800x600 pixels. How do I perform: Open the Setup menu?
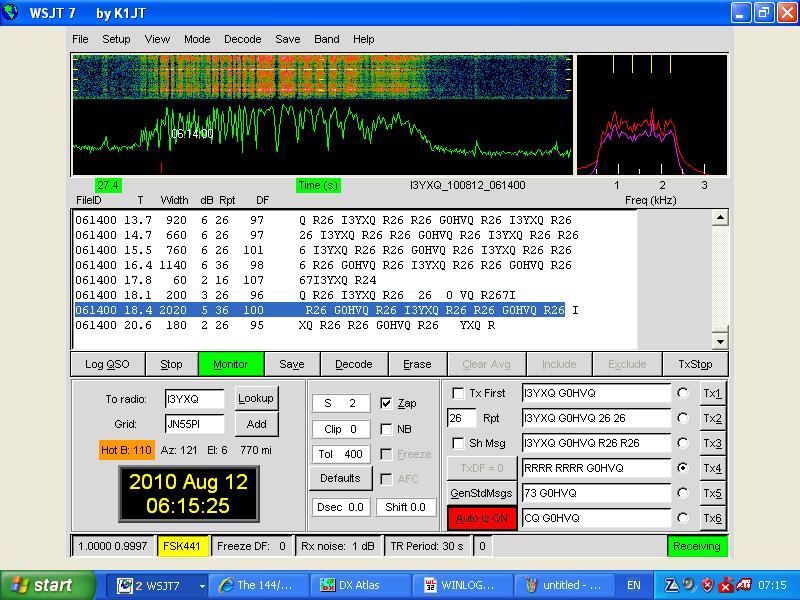click(116, 39)
